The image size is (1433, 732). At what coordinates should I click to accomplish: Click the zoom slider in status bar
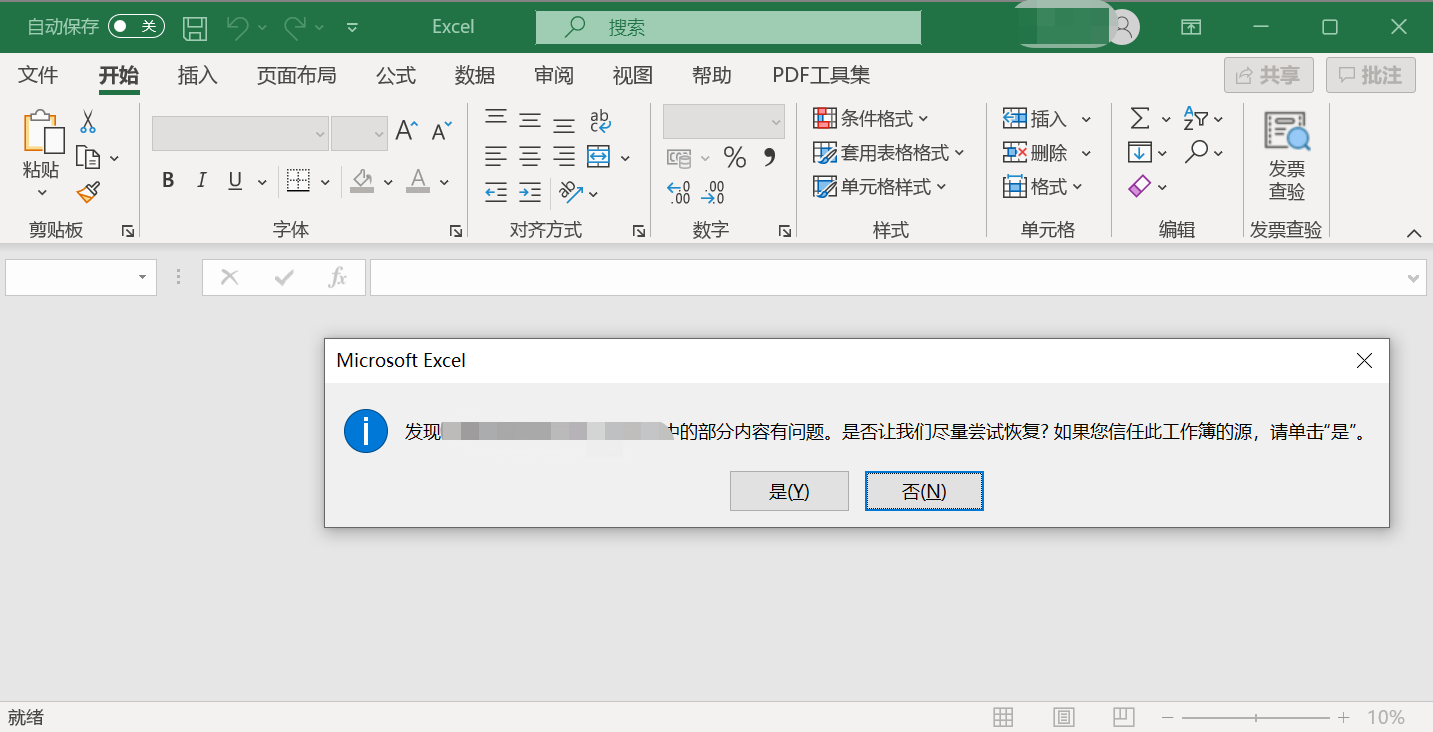[1256, 717]
